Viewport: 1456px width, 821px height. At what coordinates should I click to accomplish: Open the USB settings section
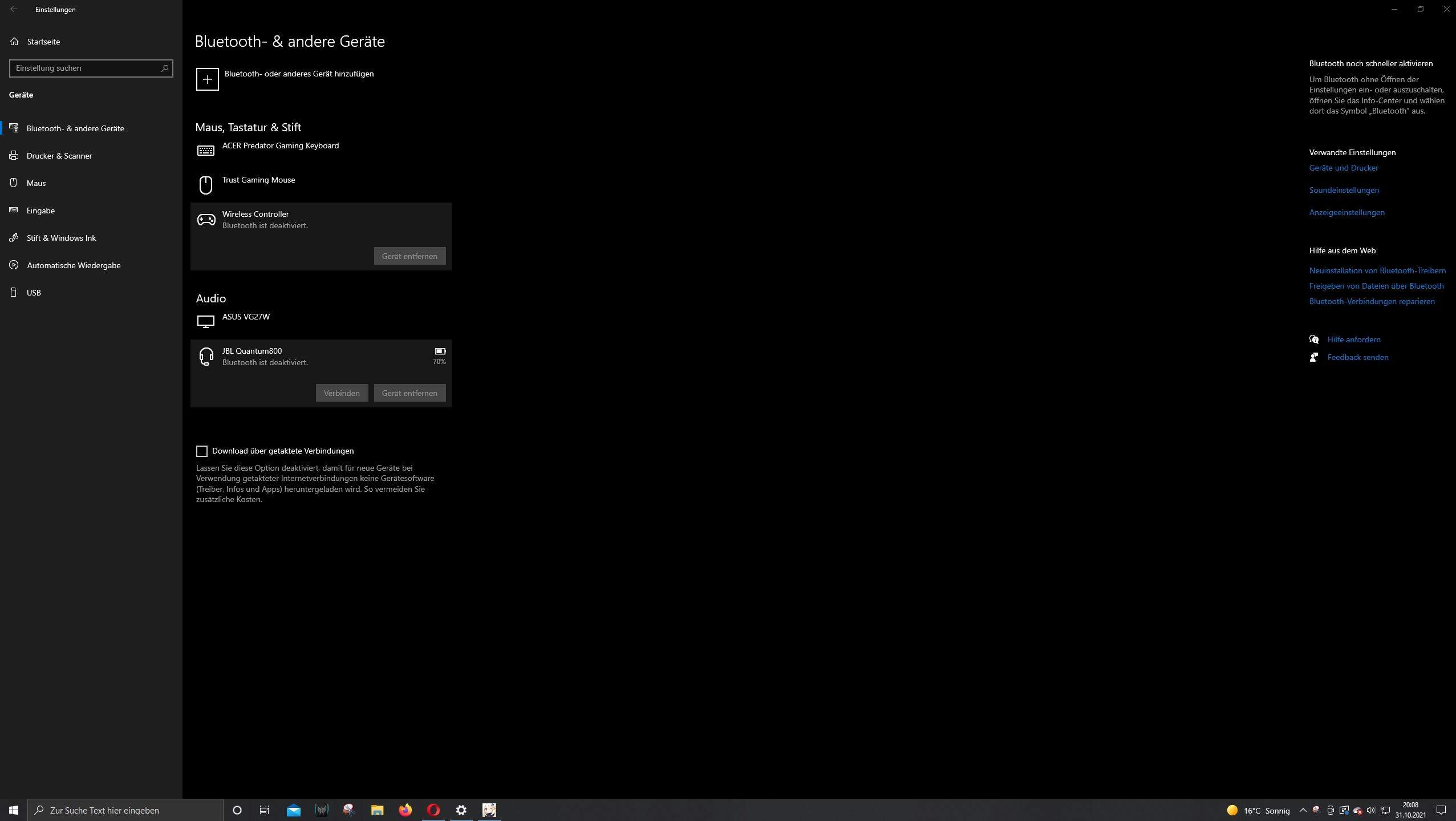(x=33, y=292)
